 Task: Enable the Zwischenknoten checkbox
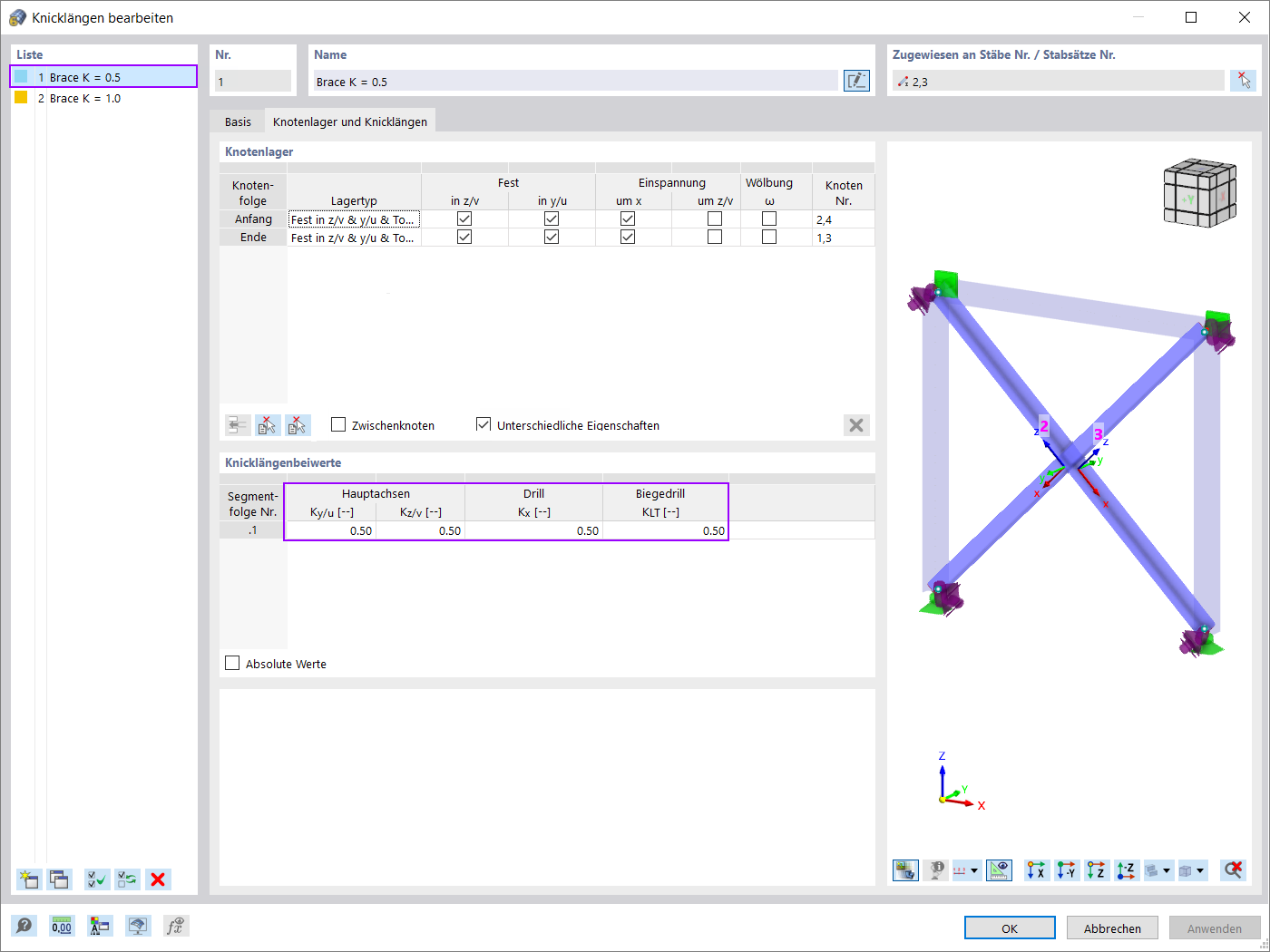(x=338, y=424)
